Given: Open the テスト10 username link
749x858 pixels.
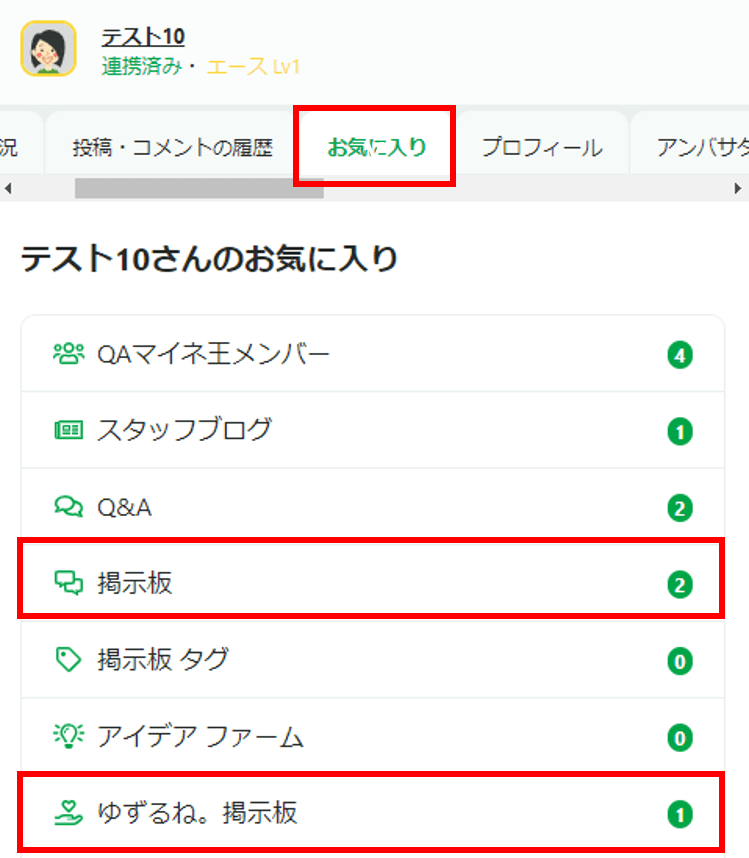Looking at the screenshot, I should pos(142,37).
